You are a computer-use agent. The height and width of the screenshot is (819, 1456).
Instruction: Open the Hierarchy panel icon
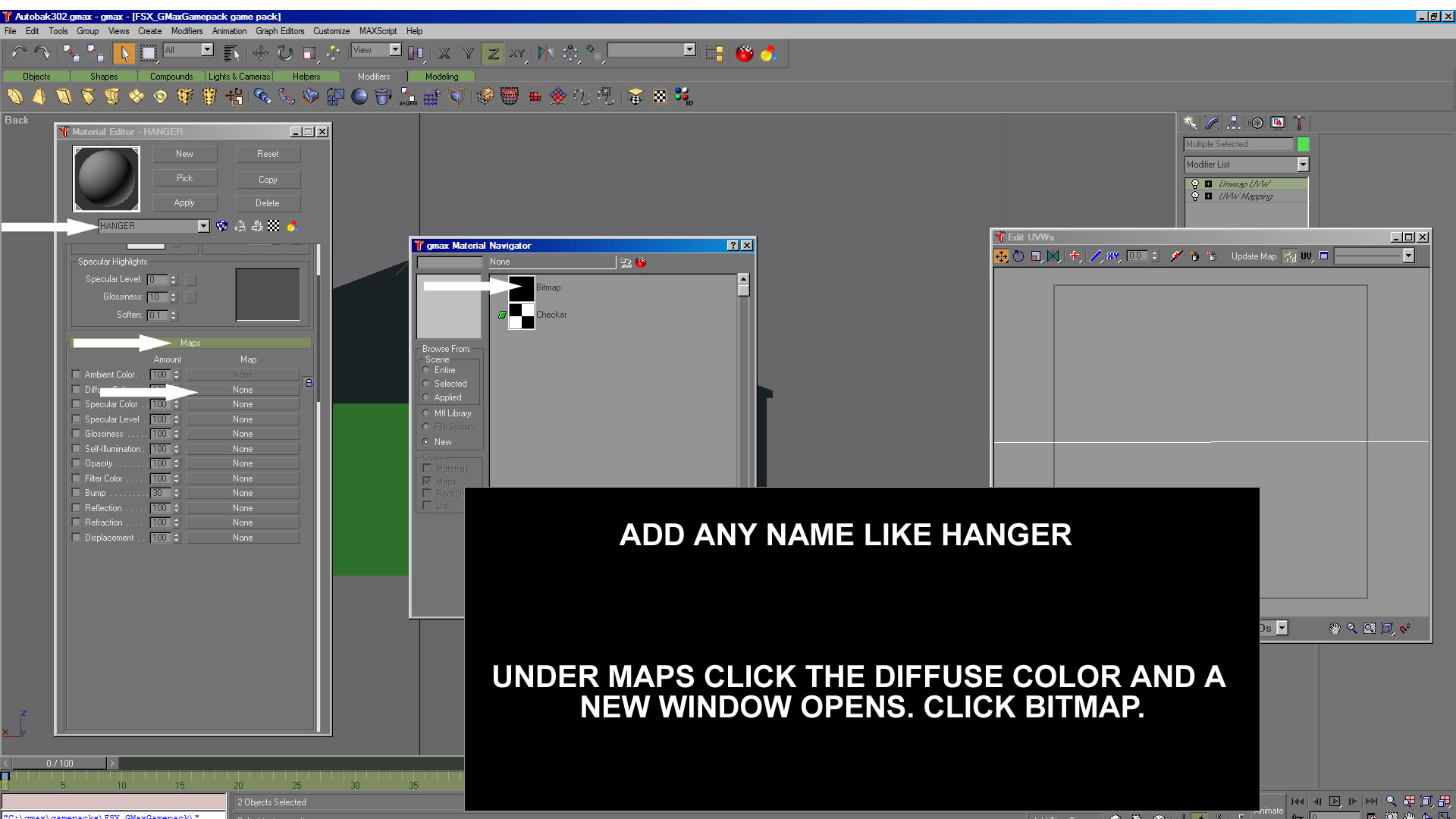click(x=1234, y=123)
